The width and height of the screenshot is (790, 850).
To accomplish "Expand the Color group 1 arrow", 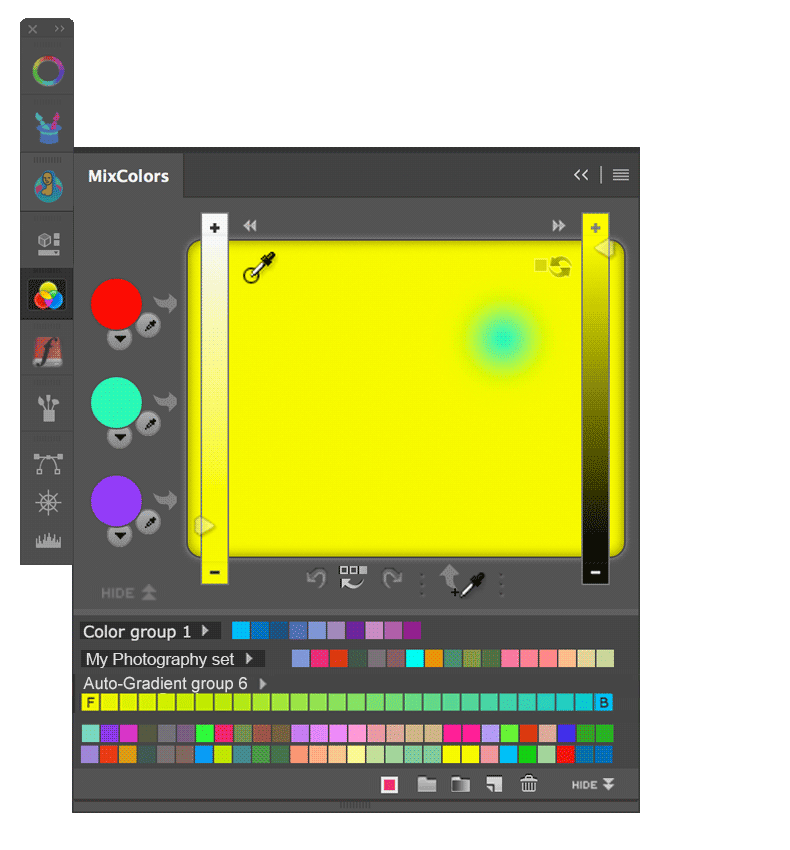I will pos(205,631).
